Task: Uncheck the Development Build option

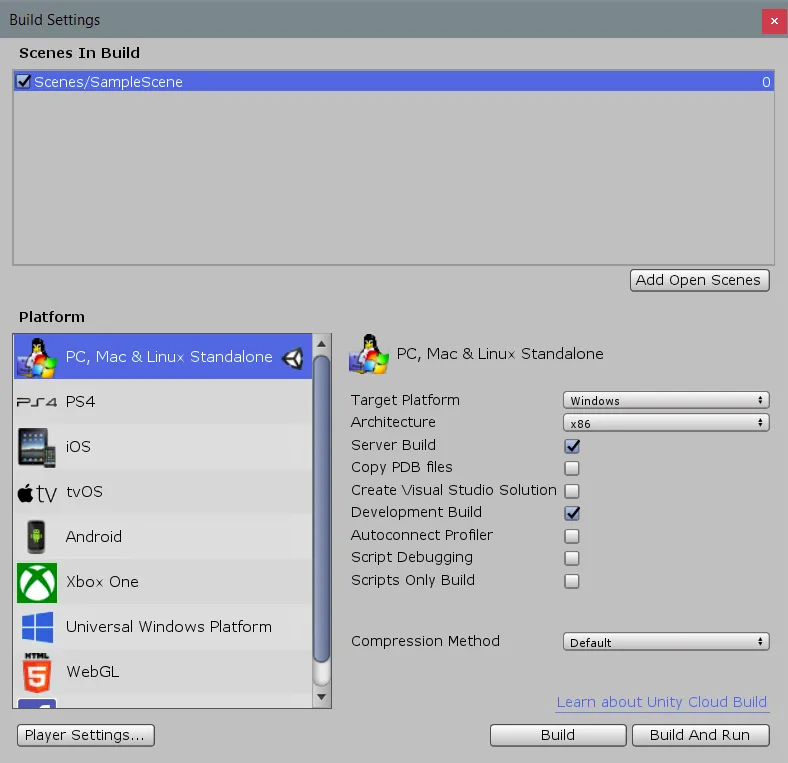Action: pos(572,513)
